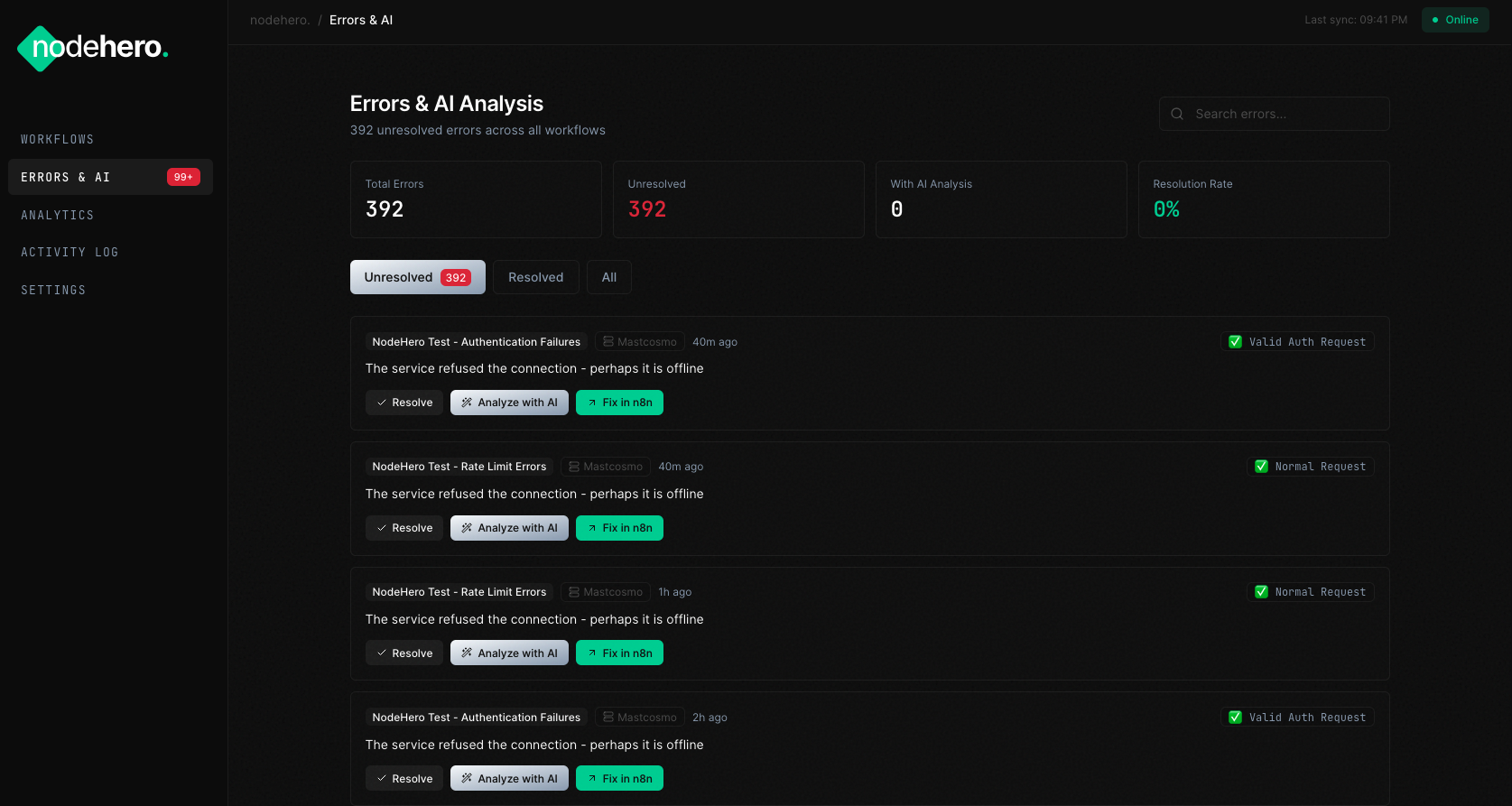Click Normal Request tag on 40m ago card
This screenshot has height=806, width=1512.
1311,467
